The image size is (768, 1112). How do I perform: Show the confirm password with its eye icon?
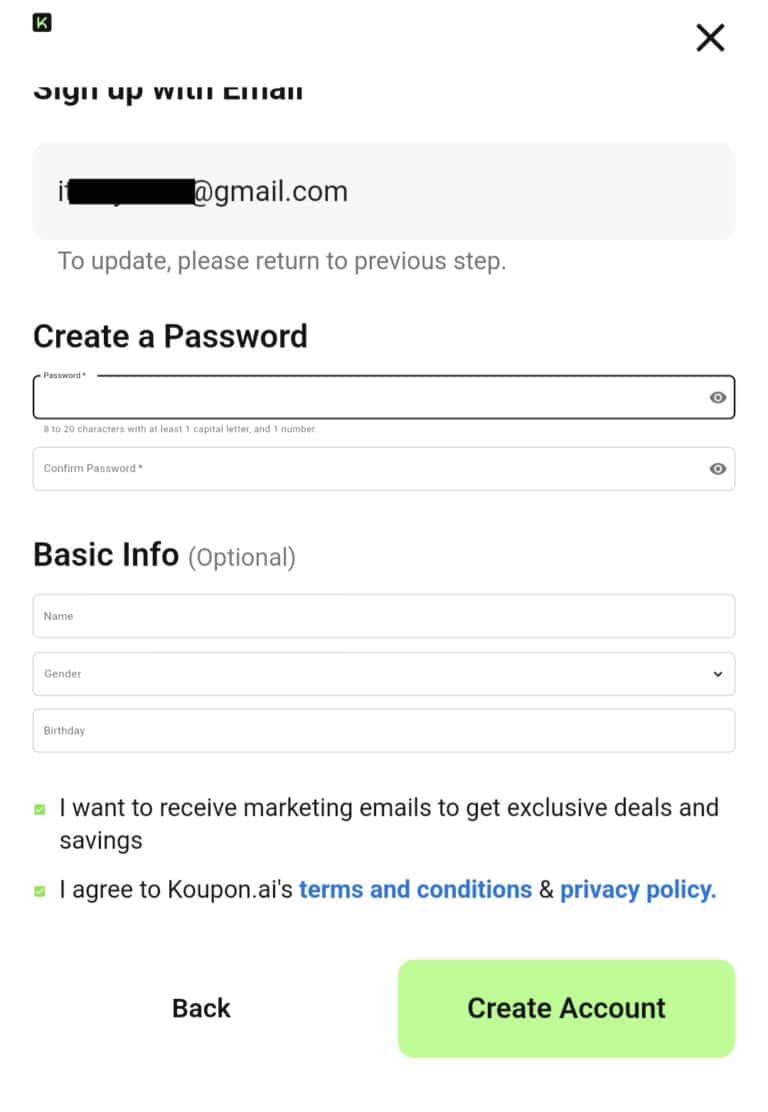[717, 468]
